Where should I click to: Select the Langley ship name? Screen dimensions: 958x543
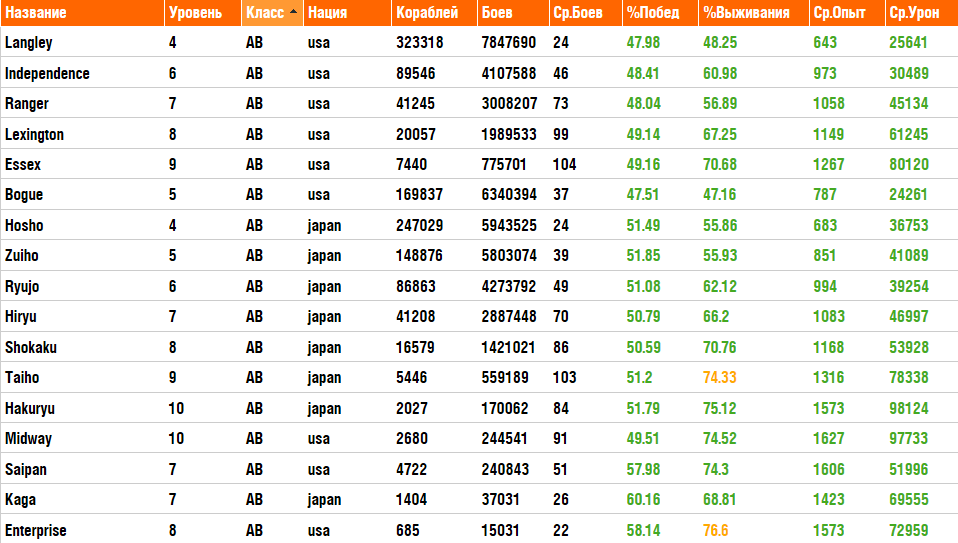point(29,43)
